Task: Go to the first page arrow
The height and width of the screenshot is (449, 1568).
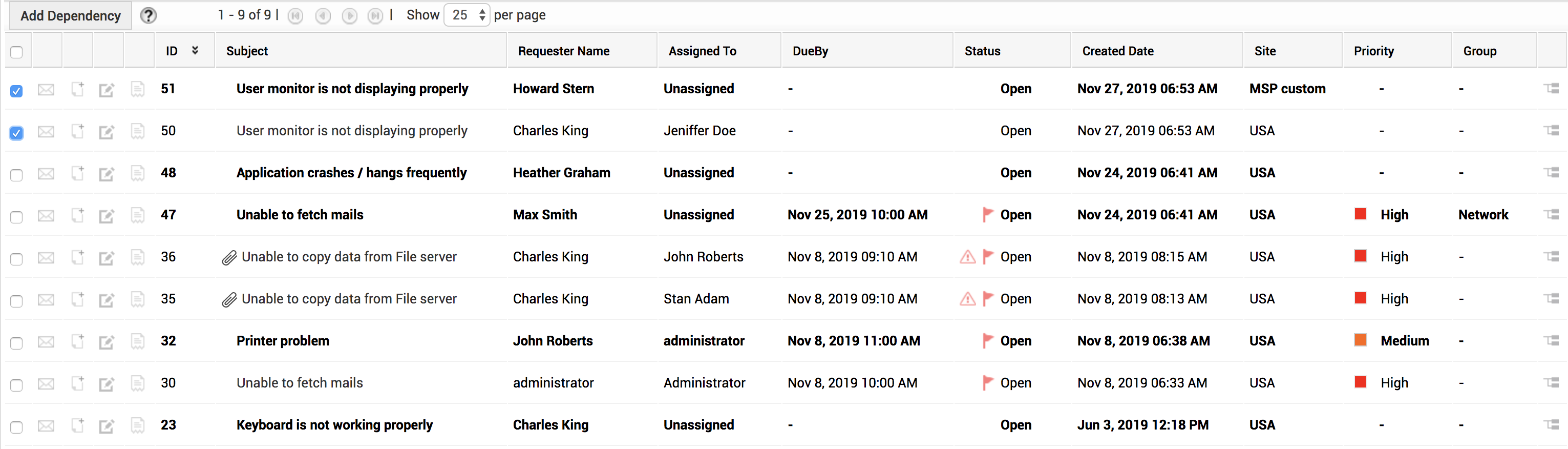Action: coord(295,16)
